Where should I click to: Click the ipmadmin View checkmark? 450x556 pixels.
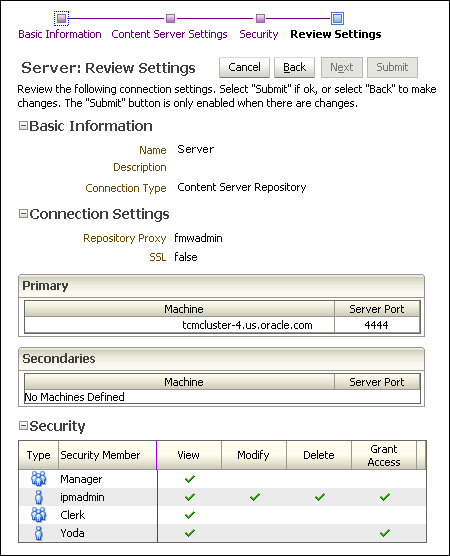[190, 497]
